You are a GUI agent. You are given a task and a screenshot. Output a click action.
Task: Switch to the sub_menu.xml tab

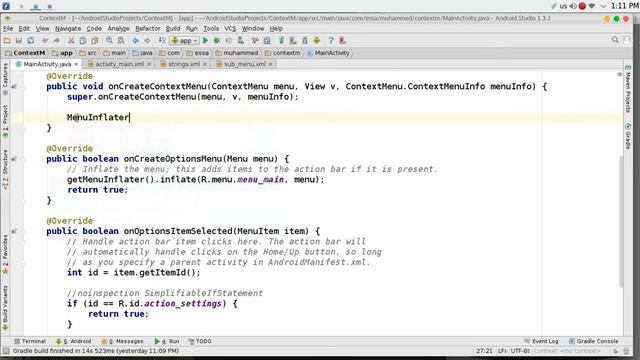click(x=244, y=64)
